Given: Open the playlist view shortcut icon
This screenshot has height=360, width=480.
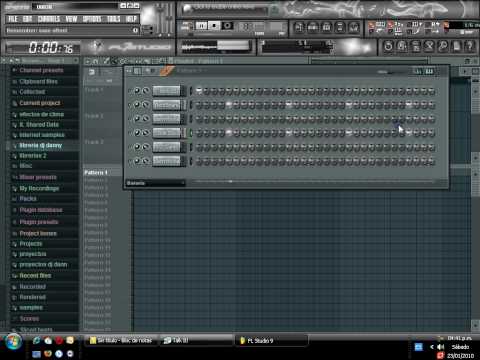Looking at the screenshot, I should (299, 27).
